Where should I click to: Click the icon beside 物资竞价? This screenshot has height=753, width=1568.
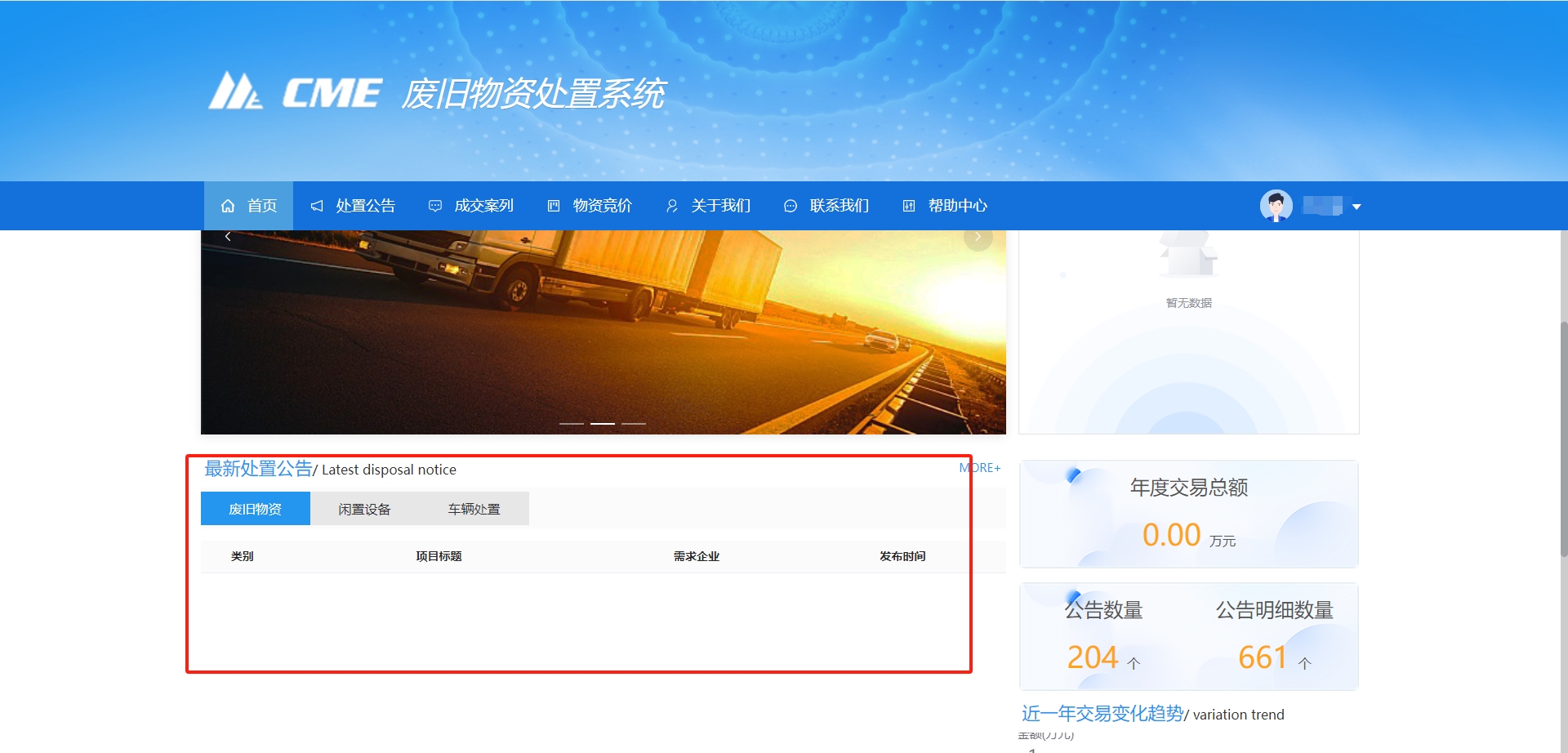tap(554, 206)
